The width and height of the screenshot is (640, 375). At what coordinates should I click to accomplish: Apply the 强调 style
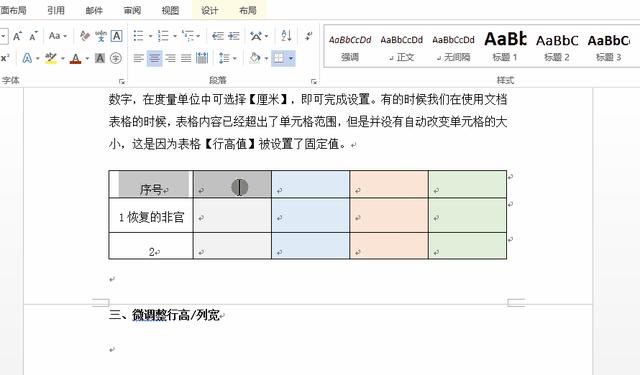(x=350, y=48)
